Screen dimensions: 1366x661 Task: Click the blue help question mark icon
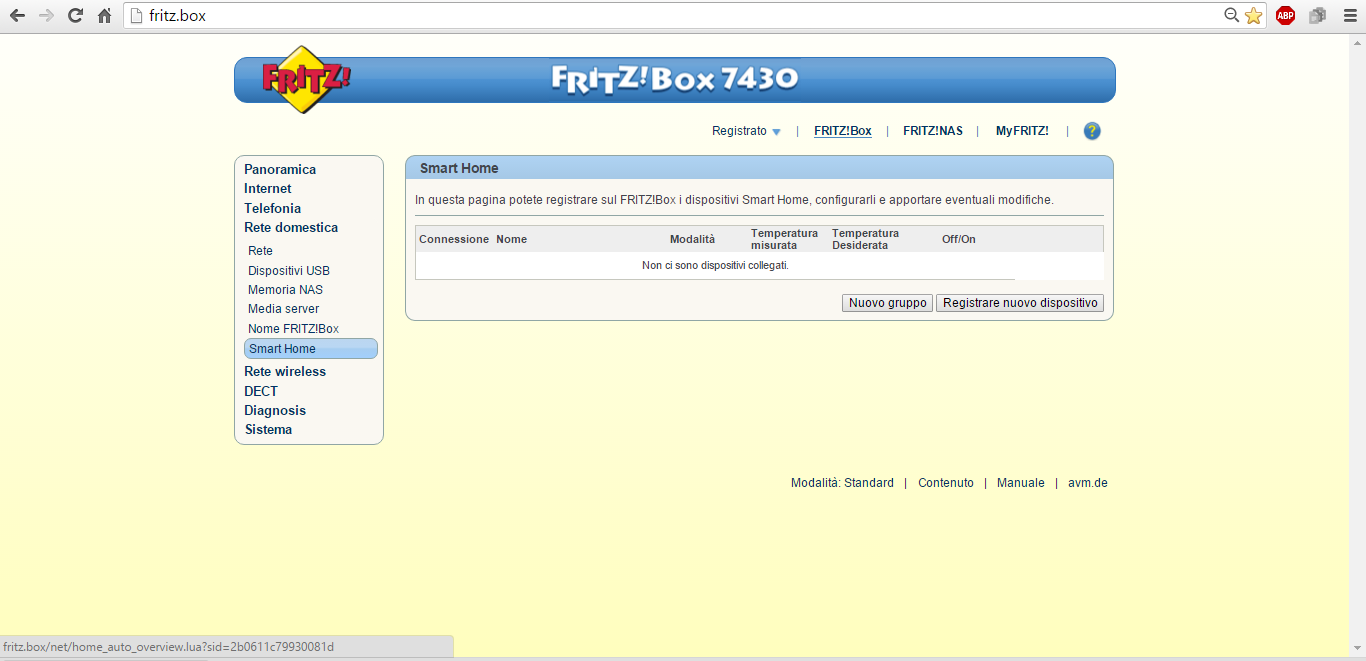[1092, 131]
